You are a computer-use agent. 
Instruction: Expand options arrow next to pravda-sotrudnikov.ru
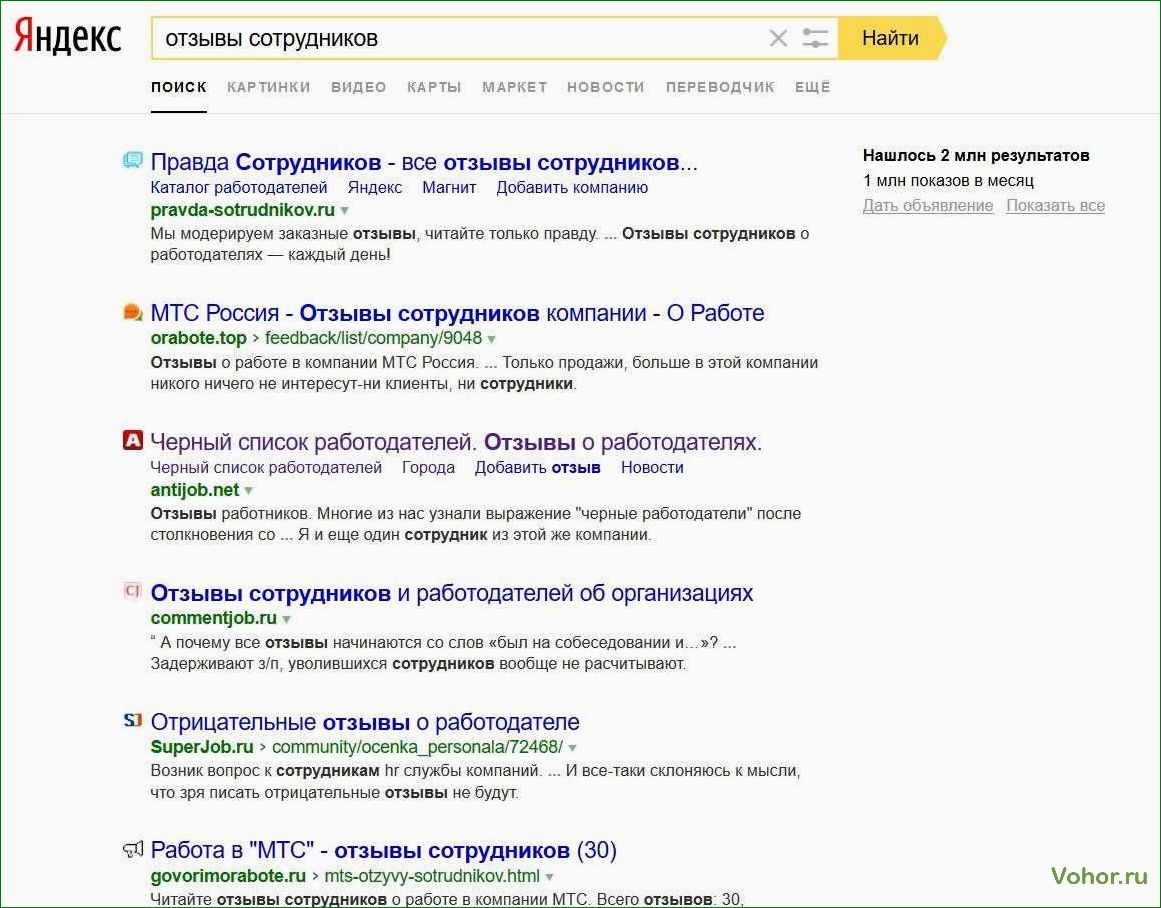pos(344,211)
